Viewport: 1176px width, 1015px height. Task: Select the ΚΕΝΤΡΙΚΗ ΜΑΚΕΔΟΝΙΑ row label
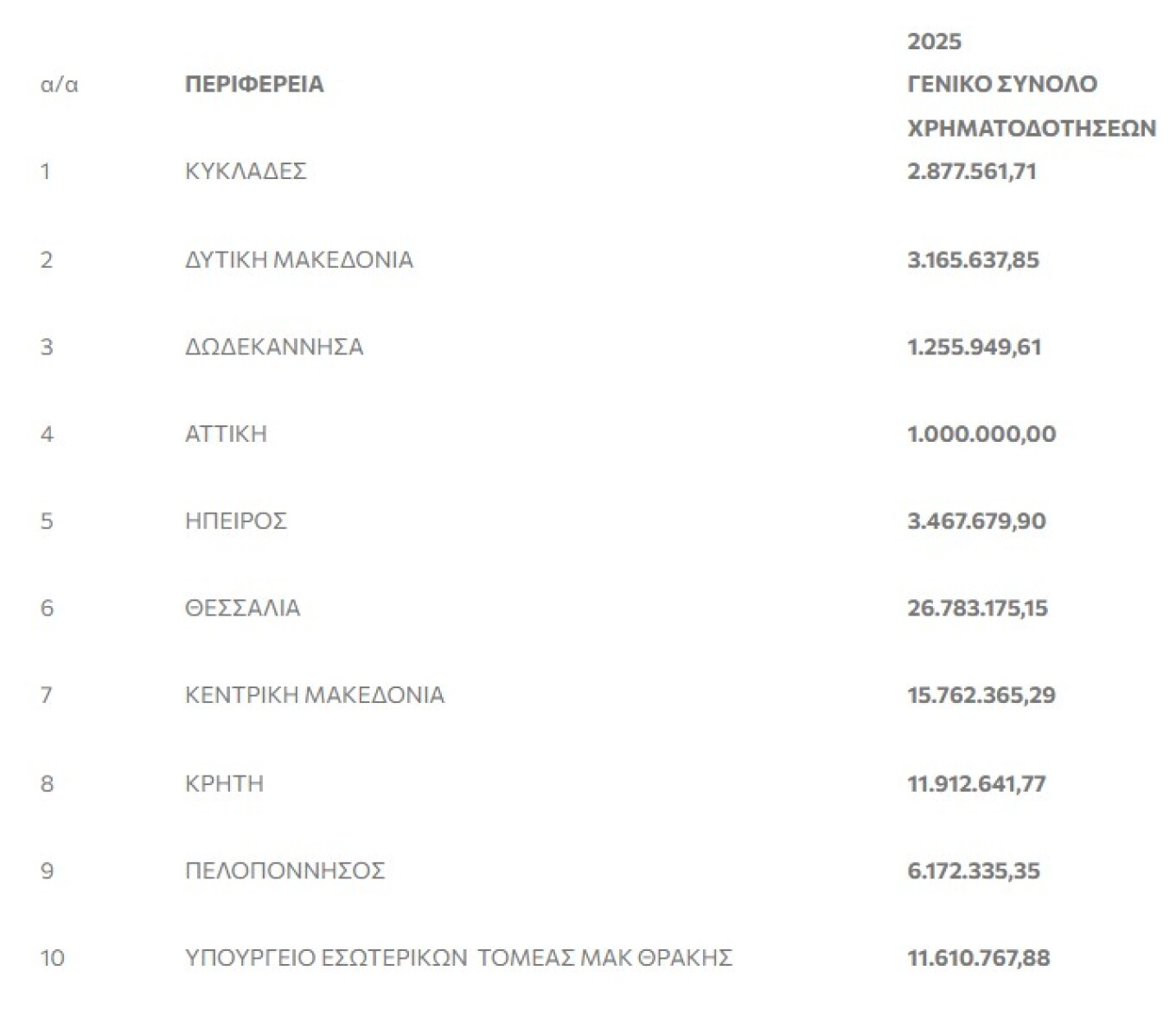314,695
